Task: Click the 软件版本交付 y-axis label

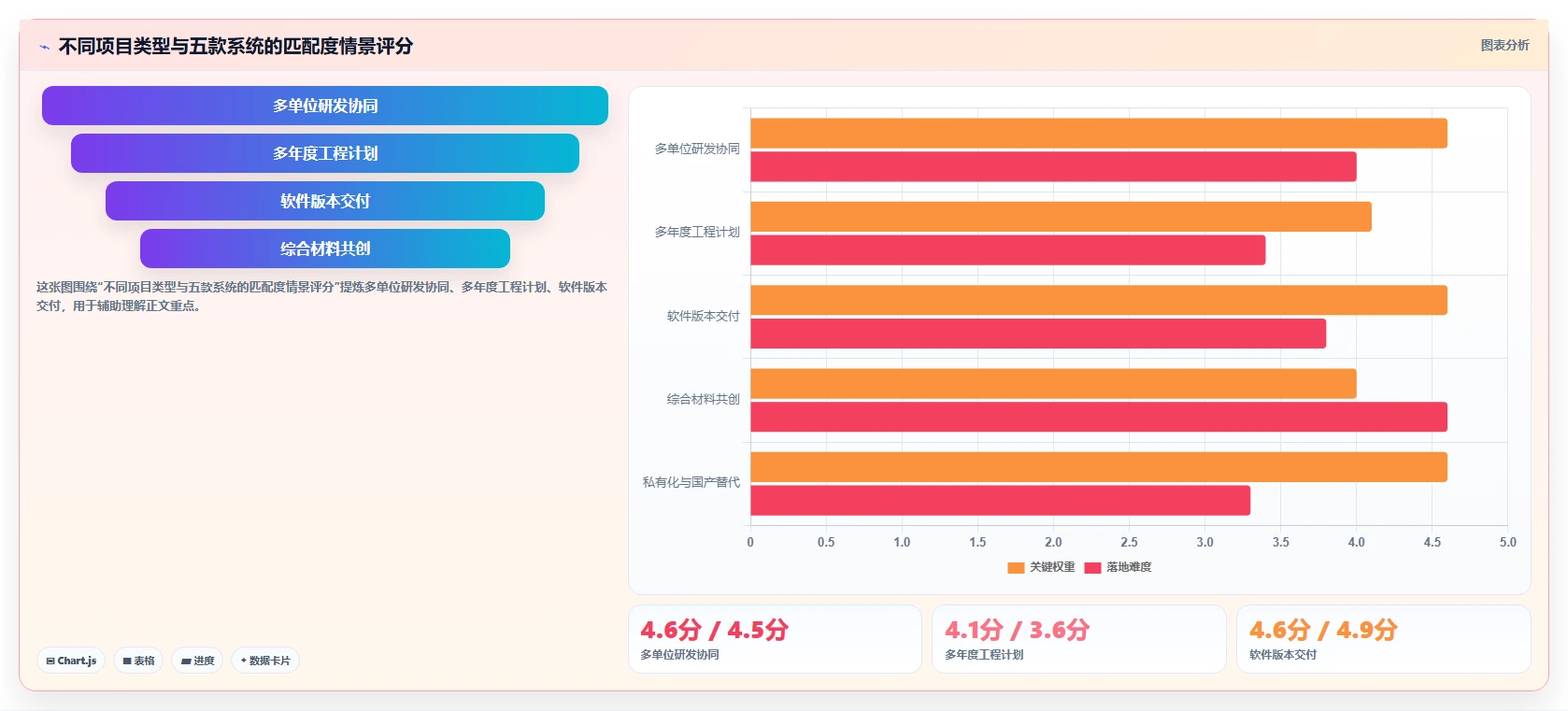Action: point(703,316)
